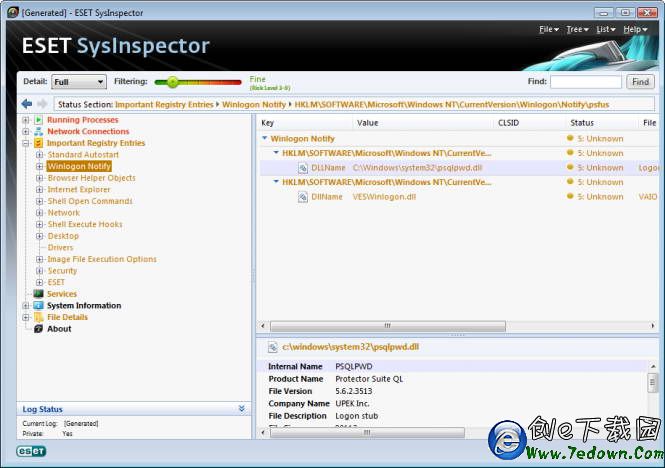Select Internet Explorer tree item

pyautogui.click(x=79, y=190)
